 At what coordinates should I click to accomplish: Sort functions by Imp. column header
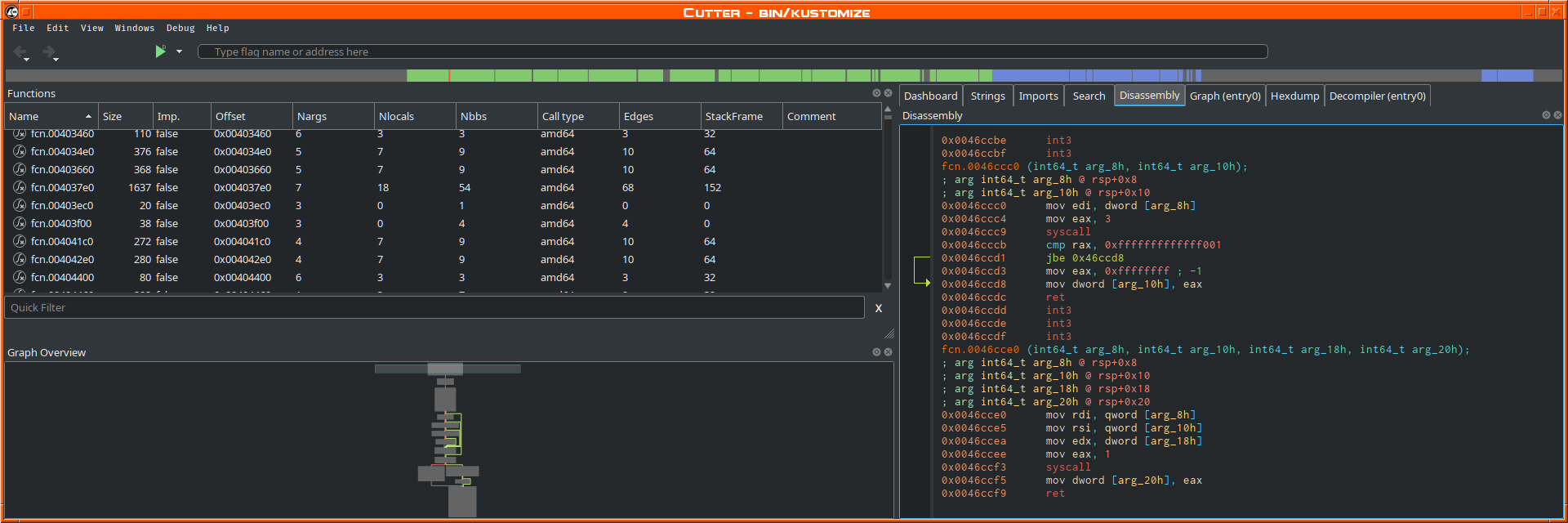coord(182,116)
